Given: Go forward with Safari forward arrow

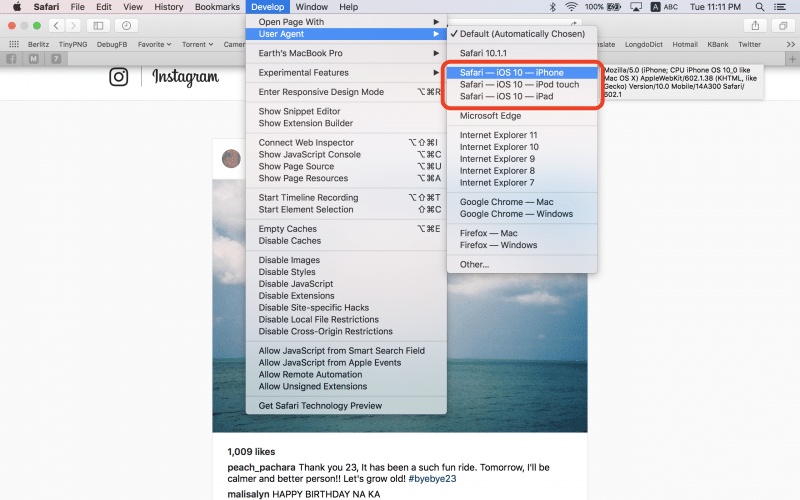Looking at the screenshot, I should point(73,26).
